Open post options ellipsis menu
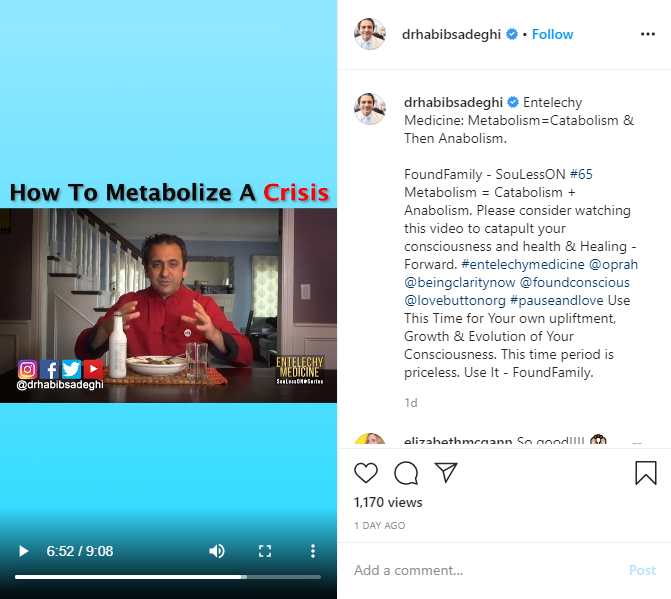671x599 pixels. coord(648,34)
